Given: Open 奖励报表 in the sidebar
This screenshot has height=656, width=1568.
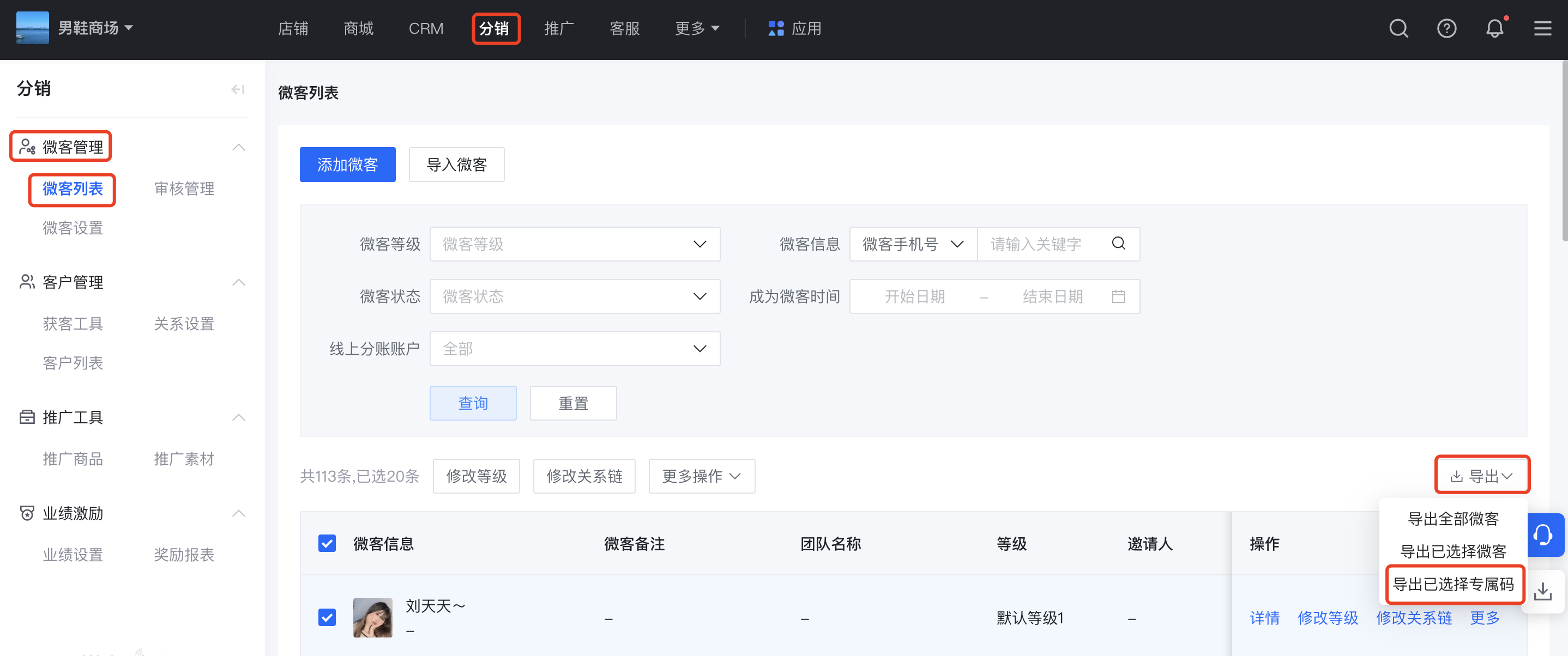Looking at the screenshot, I should [184, 555].
